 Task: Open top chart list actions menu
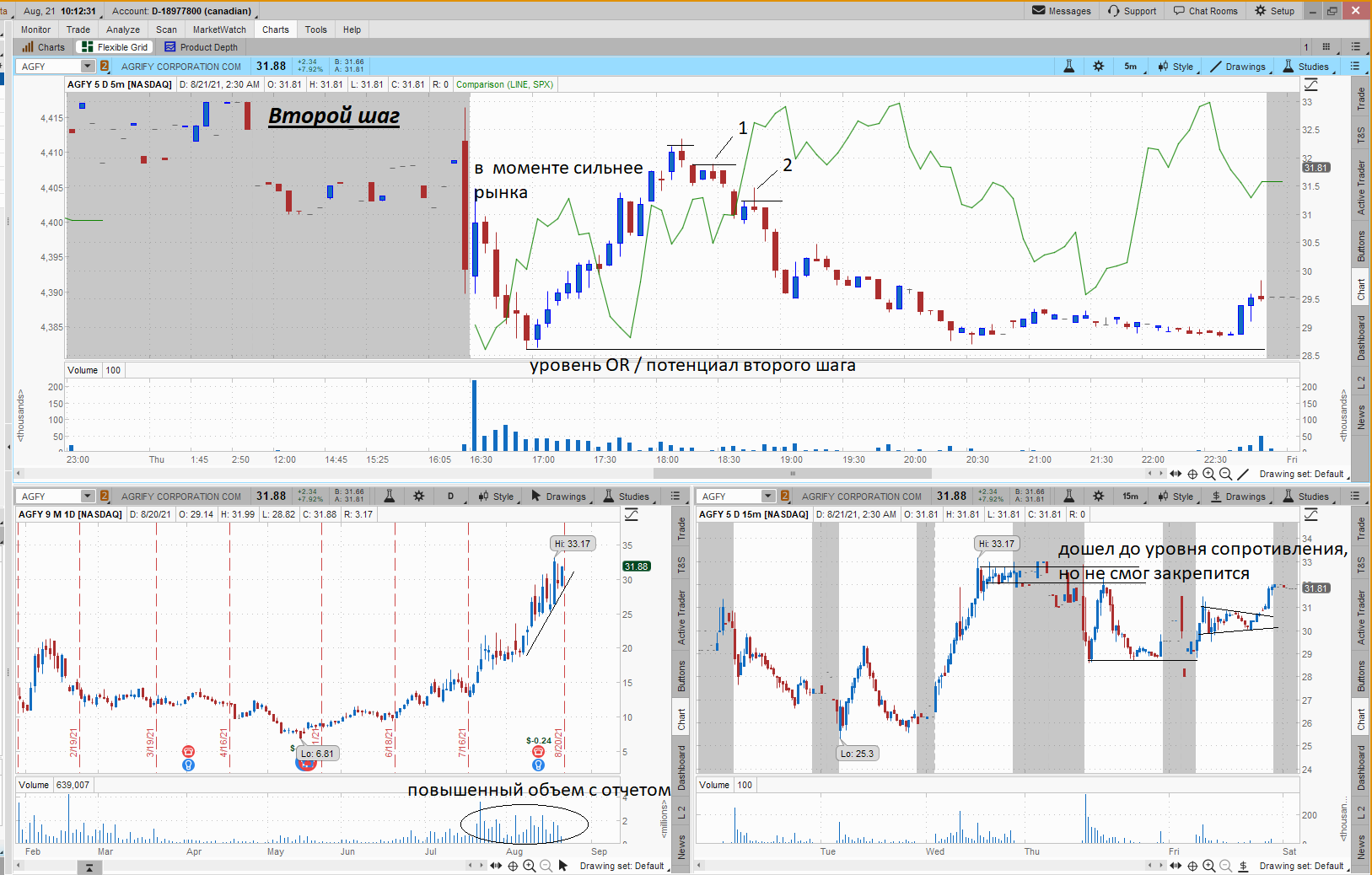tap(1355, 67)
